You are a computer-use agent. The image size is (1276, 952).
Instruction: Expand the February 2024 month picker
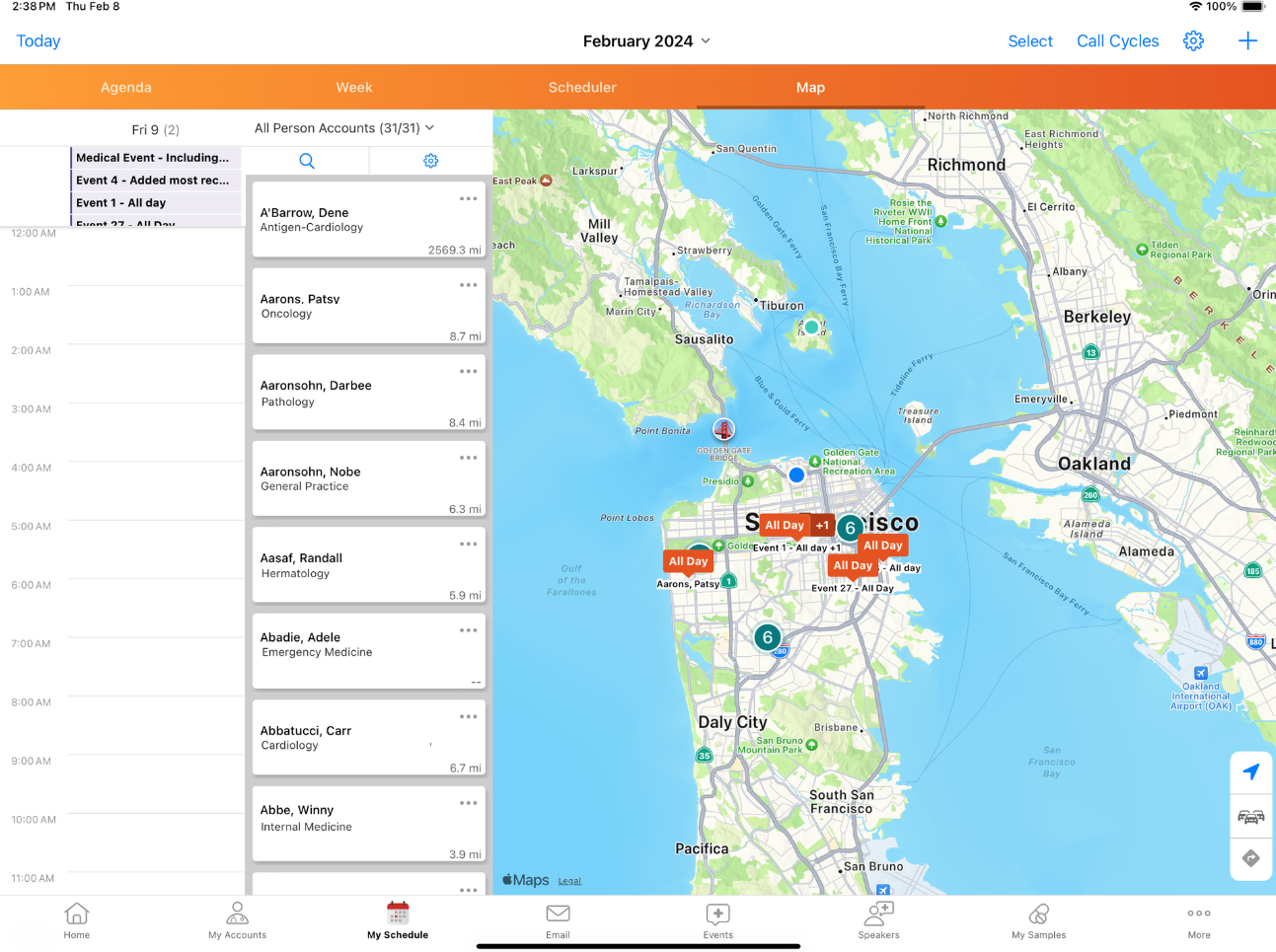[x=646, y=41]
